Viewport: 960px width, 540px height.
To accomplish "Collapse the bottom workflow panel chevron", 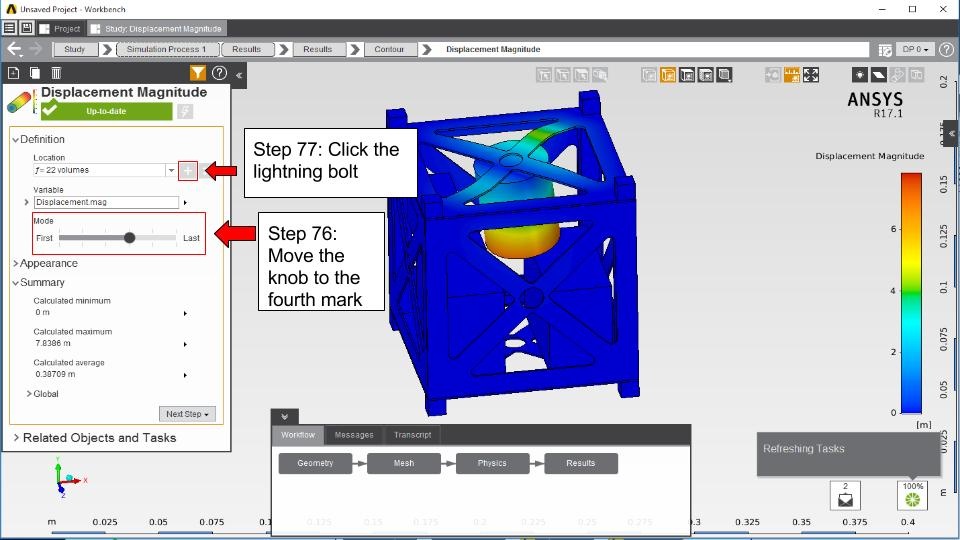I will click(x=285, y=416).
